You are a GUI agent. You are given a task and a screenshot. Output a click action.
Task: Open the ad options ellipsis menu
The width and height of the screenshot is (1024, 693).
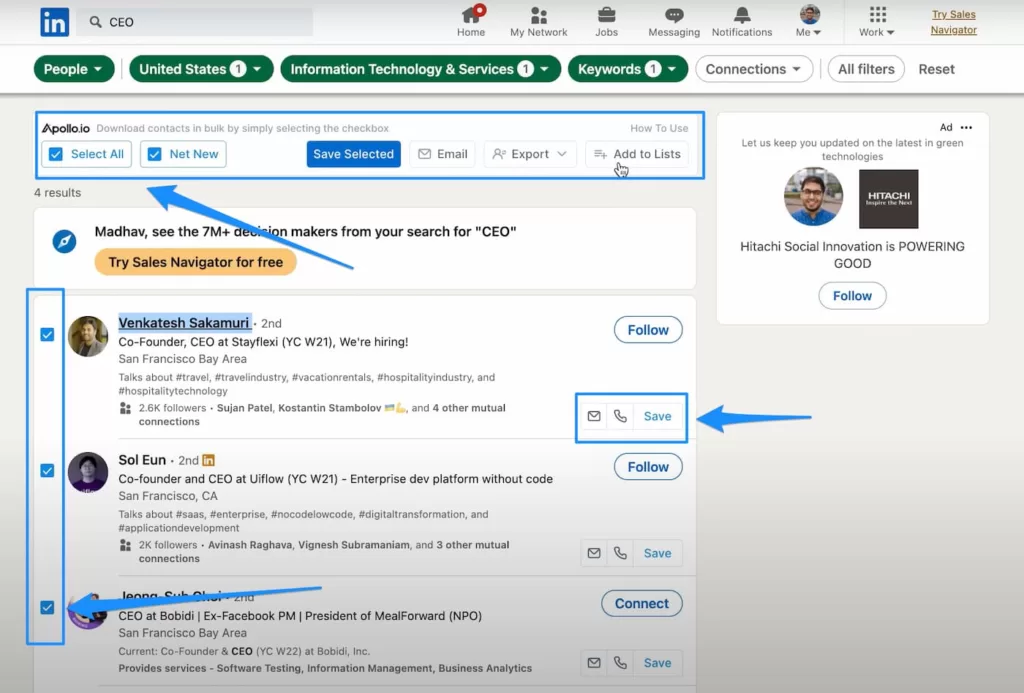(967, 127)
